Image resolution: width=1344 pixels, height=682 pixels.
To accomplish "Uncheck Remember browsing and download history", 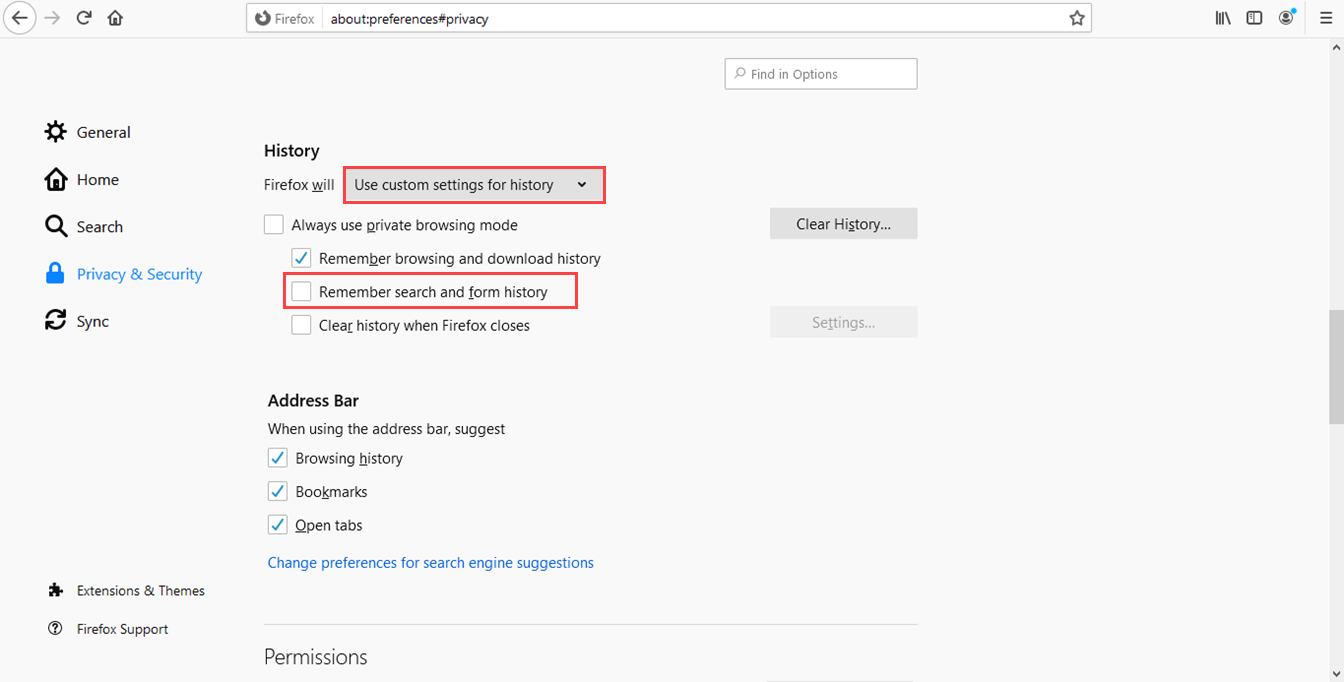I will (301, 258).
